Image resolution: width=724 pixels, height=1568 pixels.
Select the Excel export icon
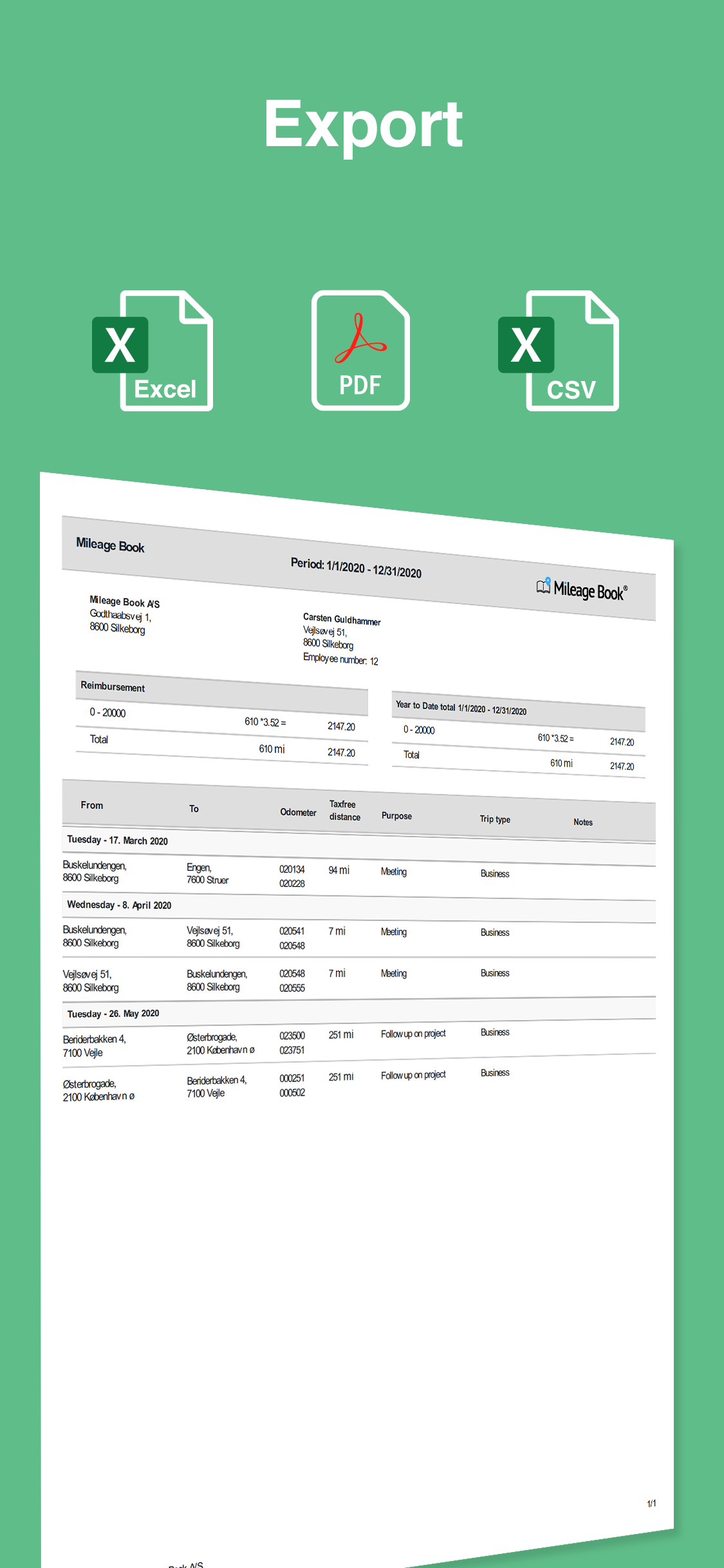[x=153, y=350]
